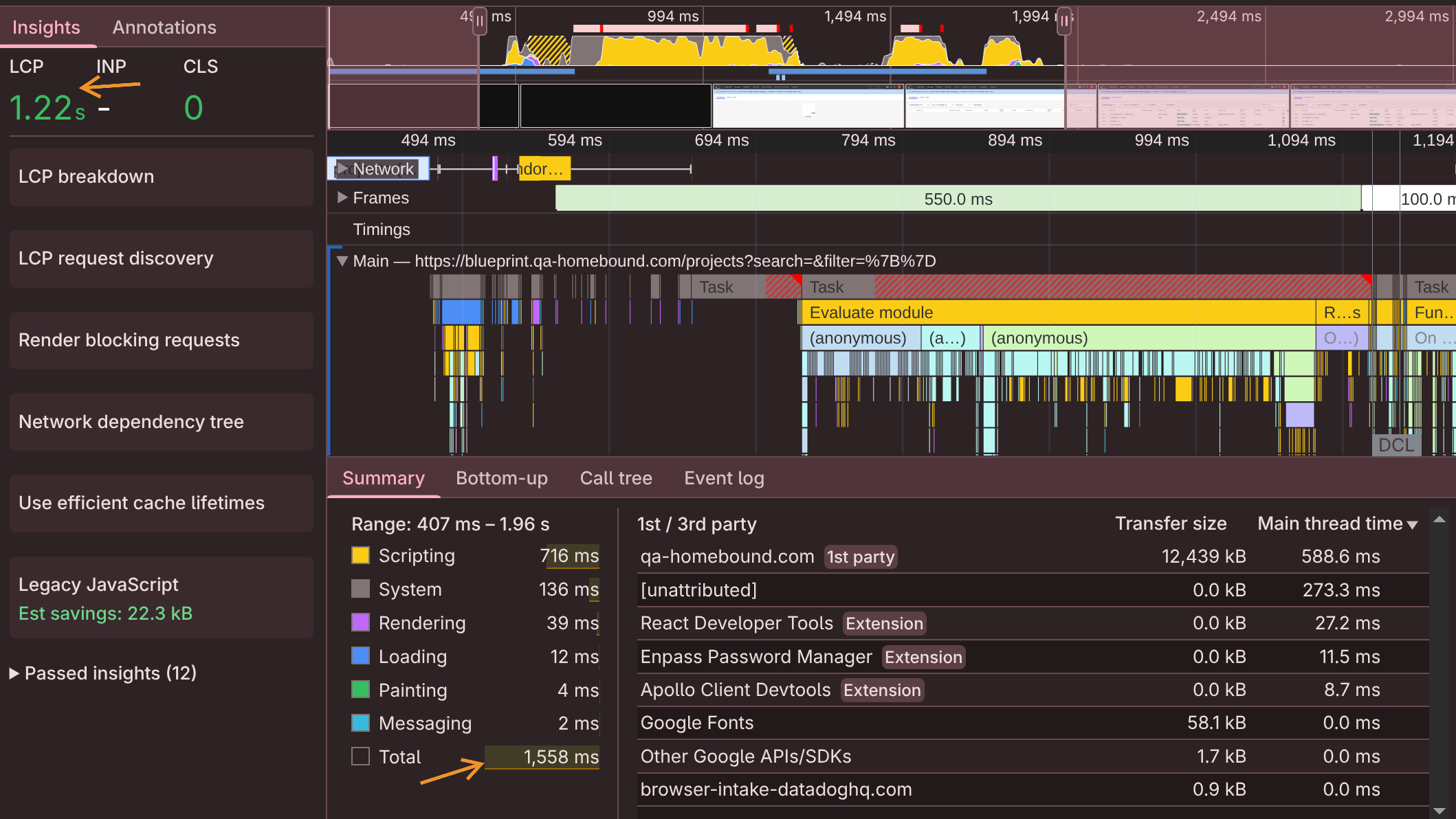
Task: Expand the Network track
Action: 342,169
